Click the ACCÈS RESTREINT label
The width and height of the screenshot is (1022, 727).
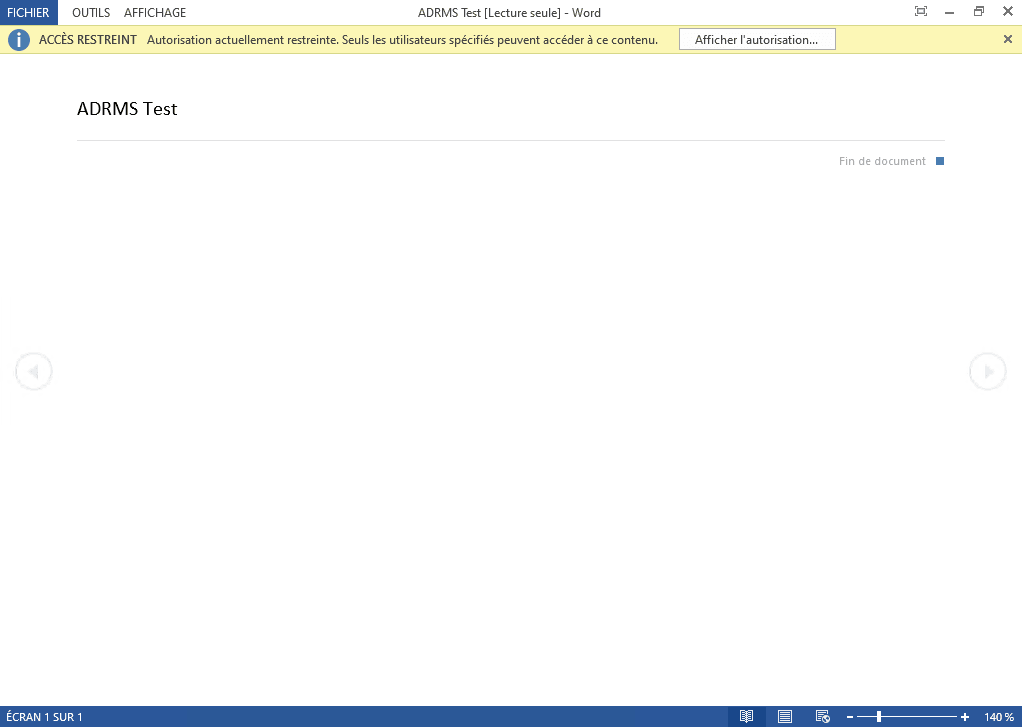(x=88, y=40)
